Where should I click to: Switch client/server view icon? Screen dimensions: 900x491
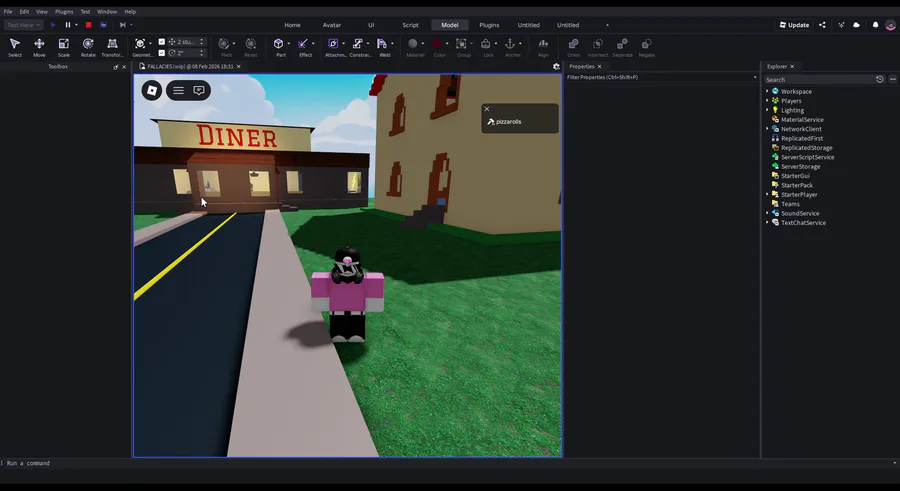click(x=103, y=25)
